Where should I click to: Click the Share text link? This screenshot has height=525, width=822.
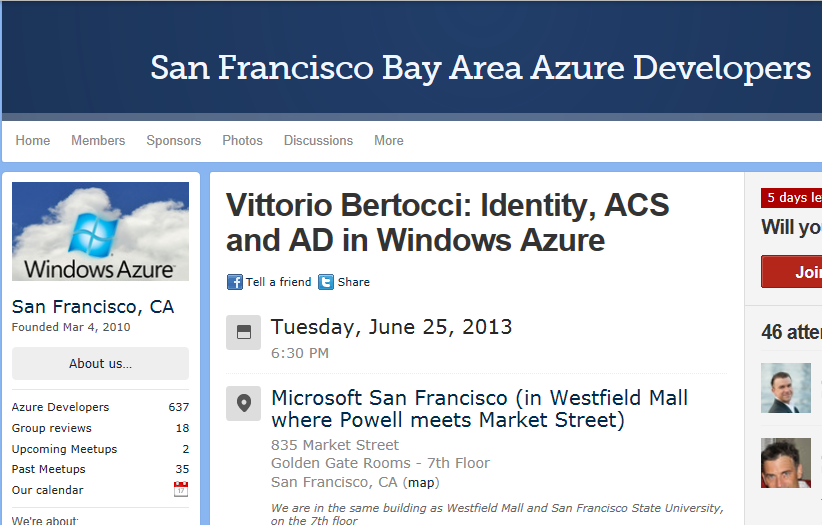353,282
